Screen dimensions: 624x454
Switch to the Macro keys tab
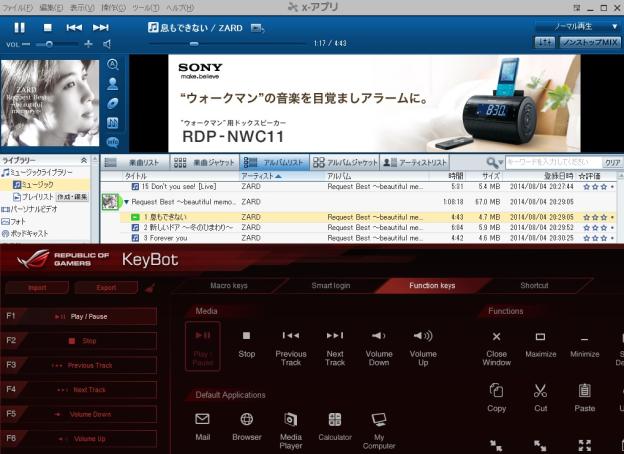(229, 286)
